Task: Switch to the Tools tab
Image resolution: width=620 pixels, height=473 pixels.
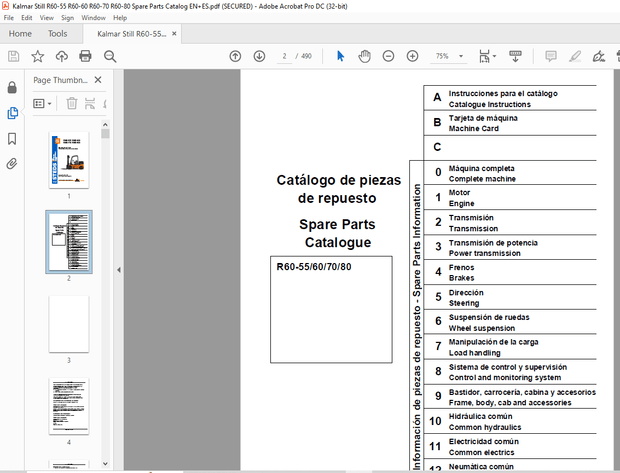Action: 58,34
